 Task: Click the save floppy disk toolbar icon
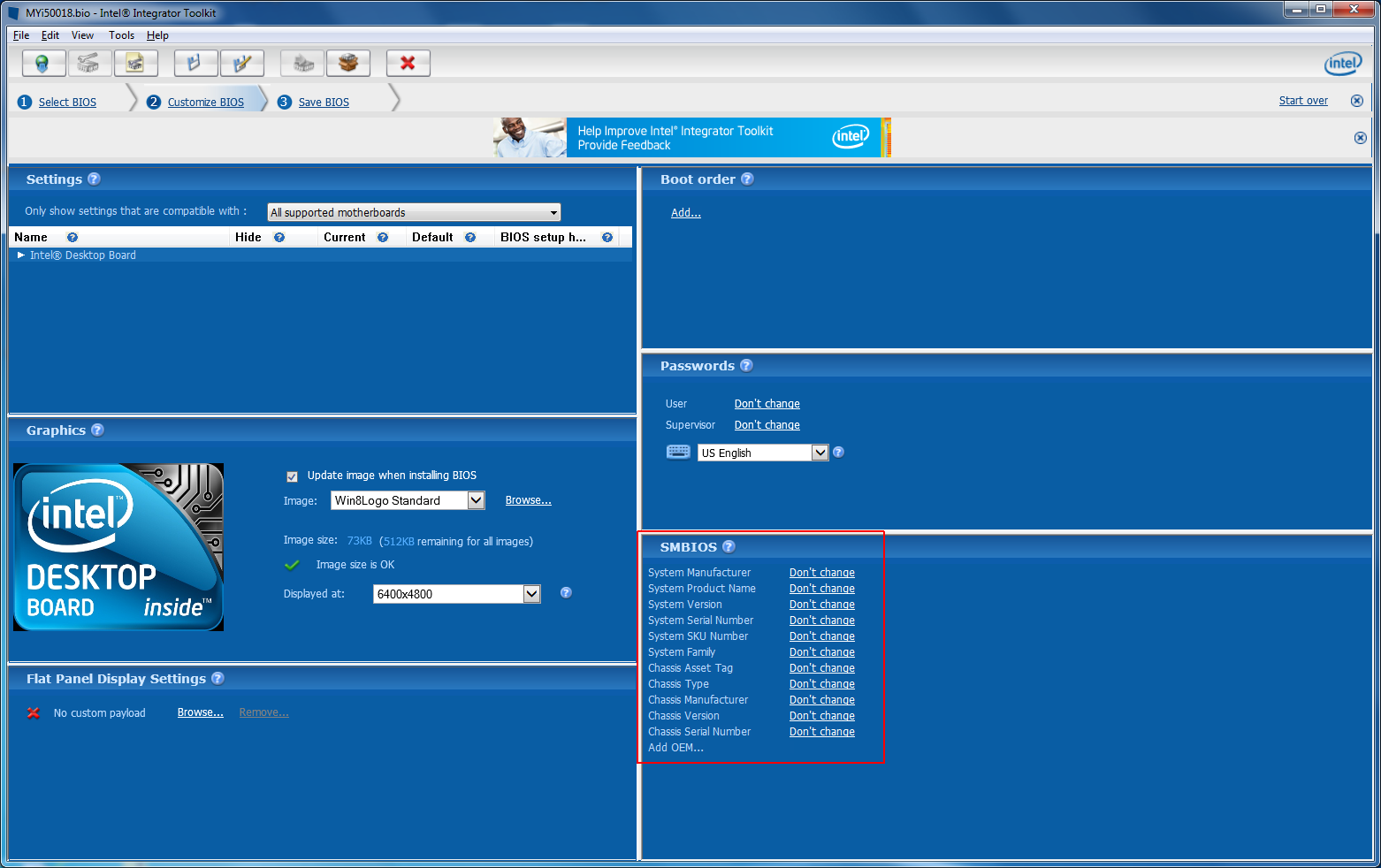click(x=195, y=64)
